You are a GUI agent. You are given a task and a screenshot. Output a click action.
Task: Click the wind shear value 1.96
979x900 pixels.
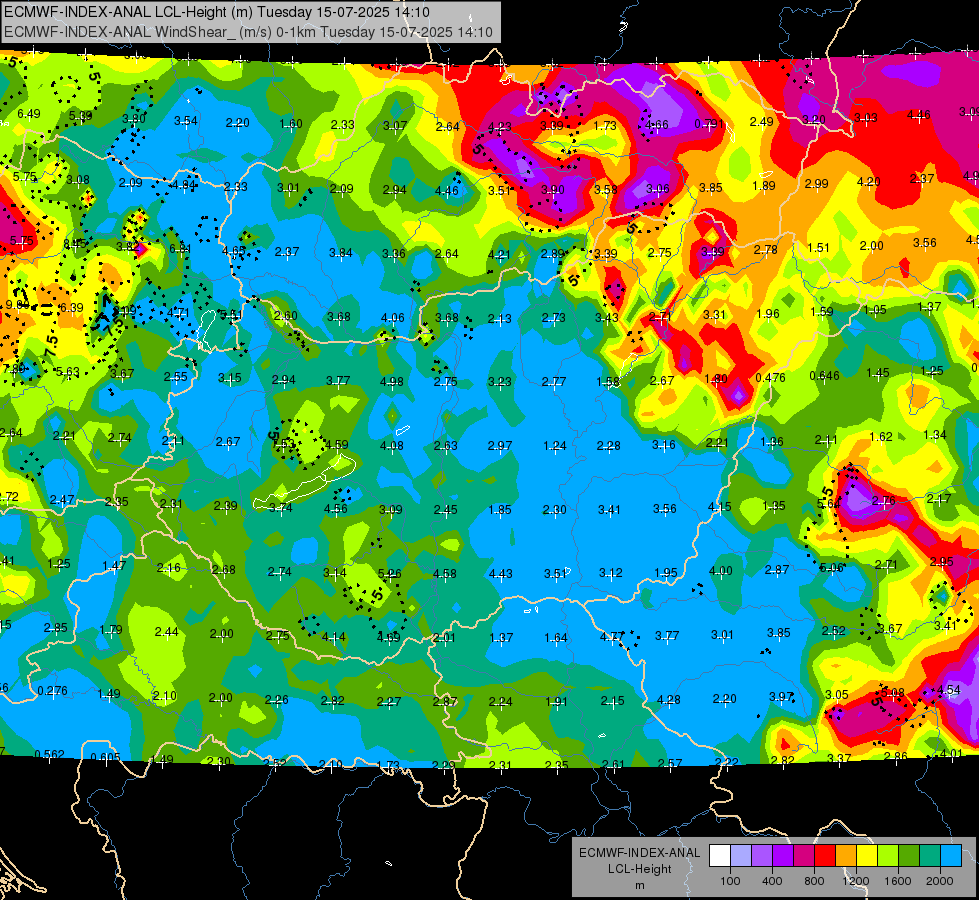(768, 313)
